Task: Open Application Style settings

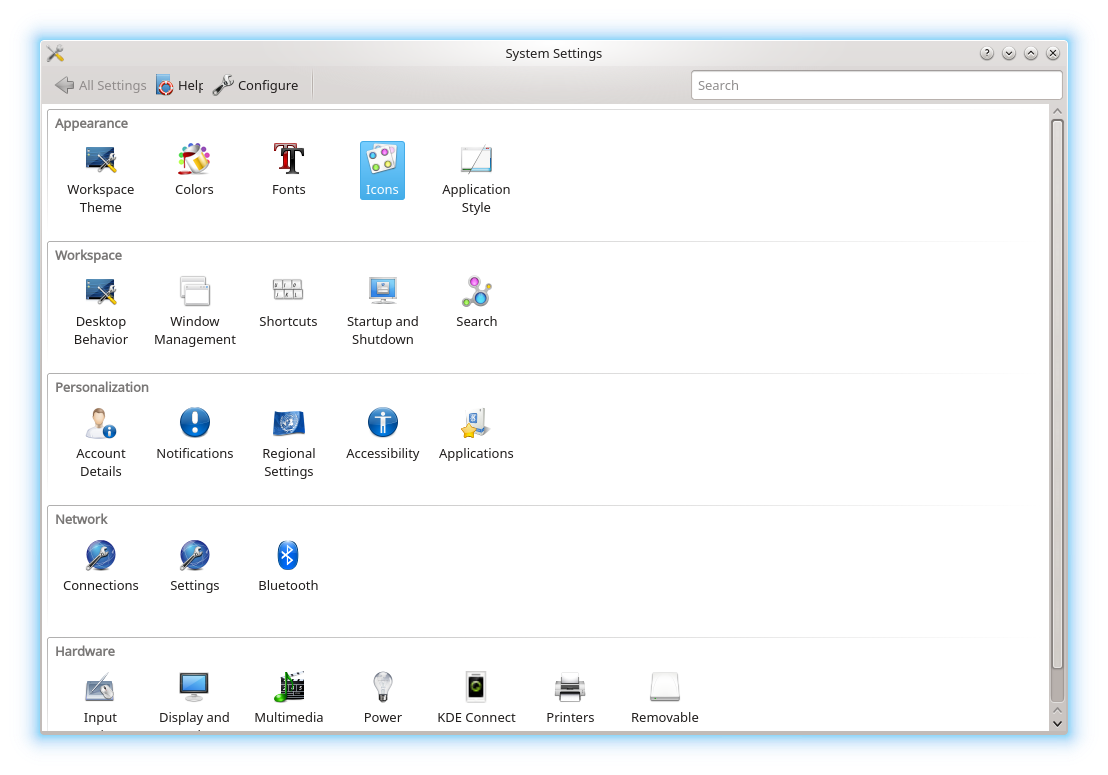Action: point(476,170)
